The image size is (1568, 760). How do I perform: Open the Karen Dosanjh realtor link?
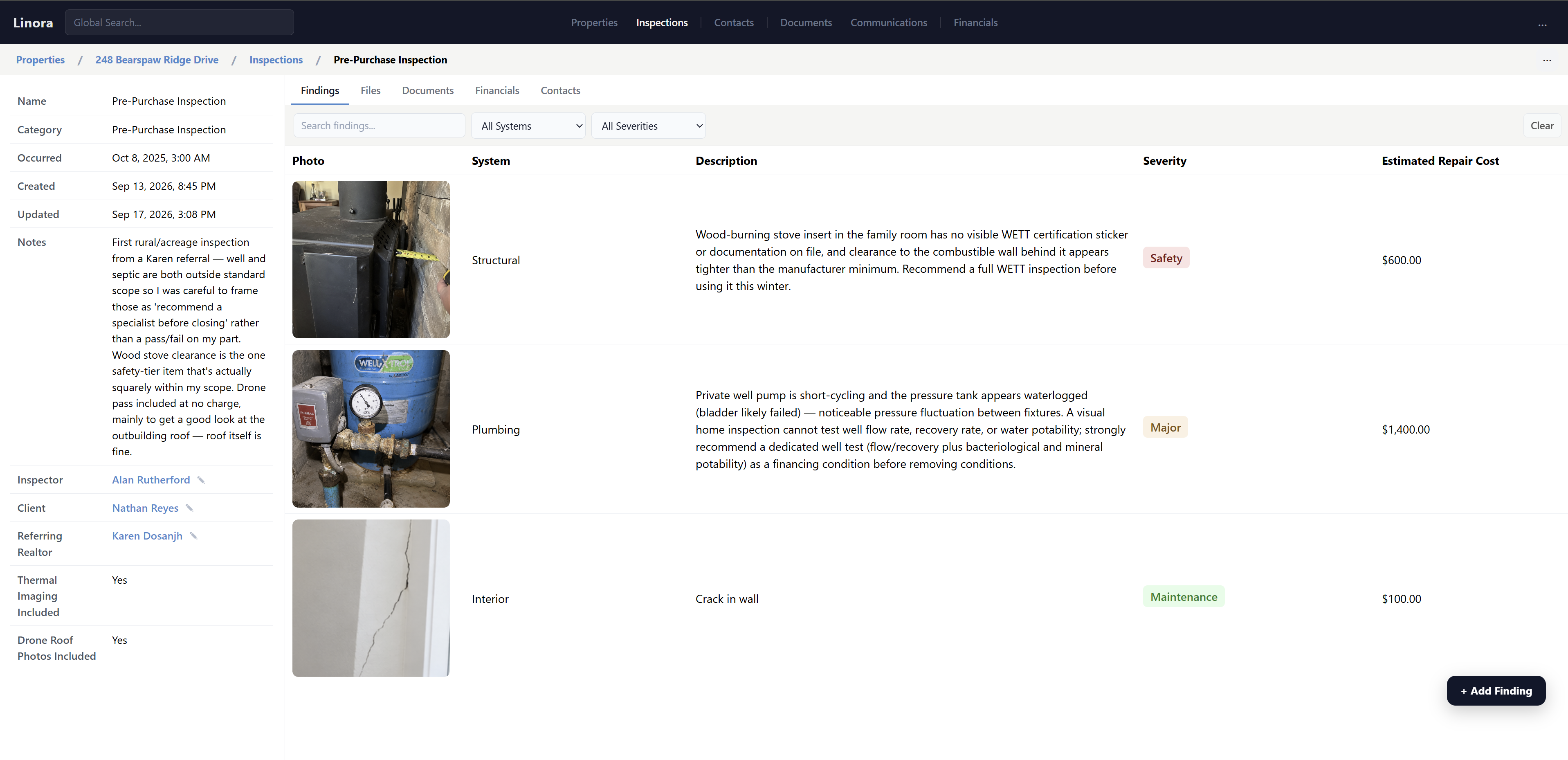click(147, 536)
